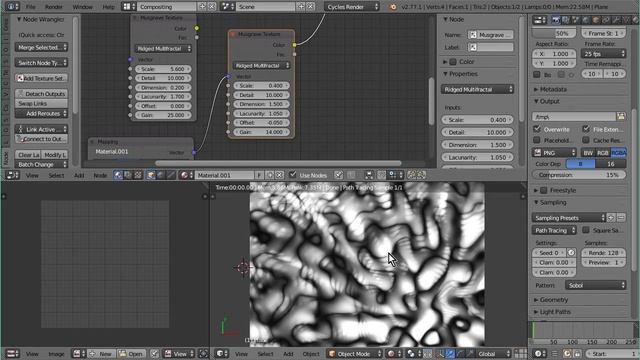
Task: Open the File menu
Action: (31, 7)
